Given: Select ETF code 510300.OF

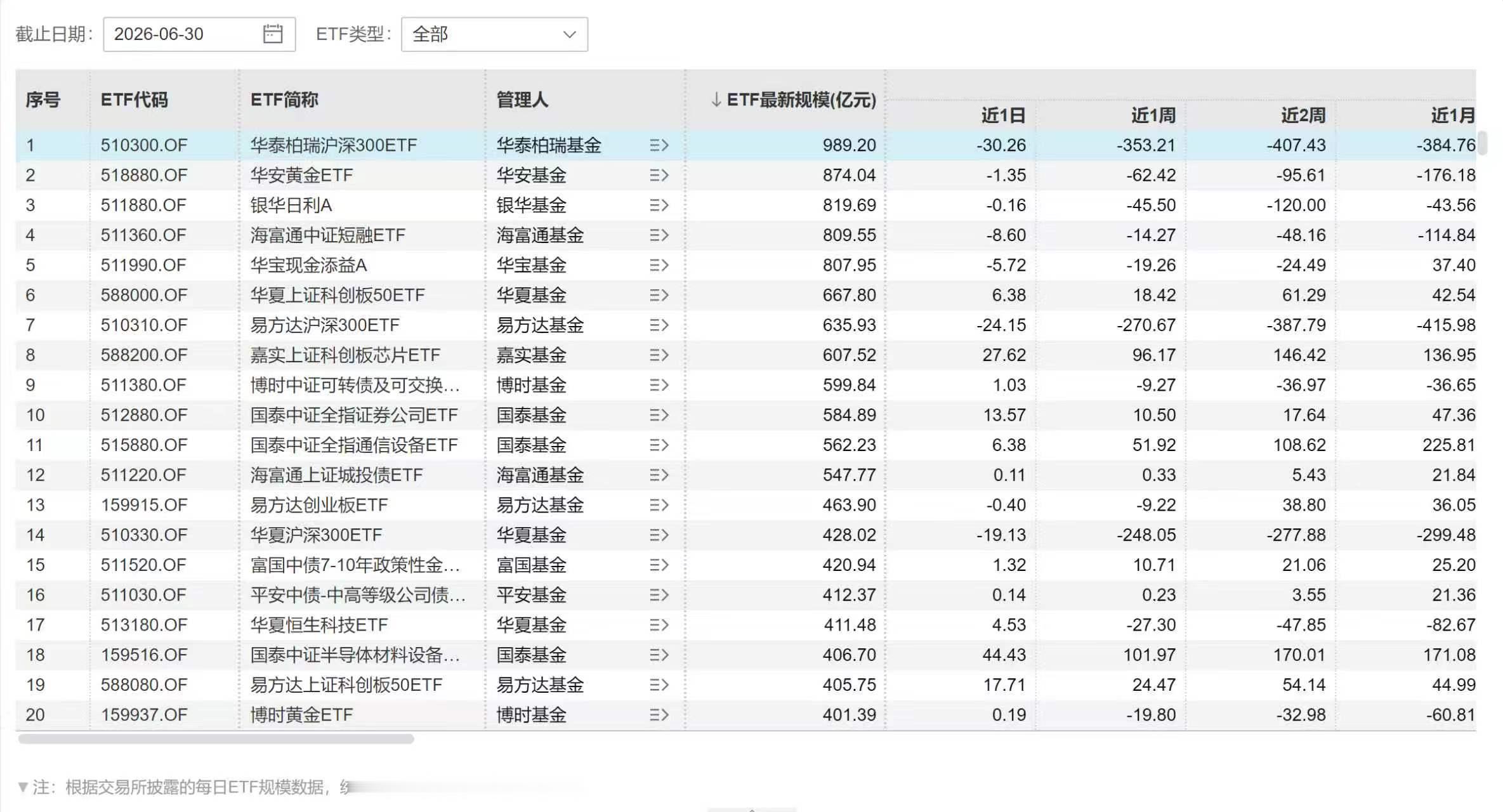Looking at the screenshot, I should click(x=144, y=145).
